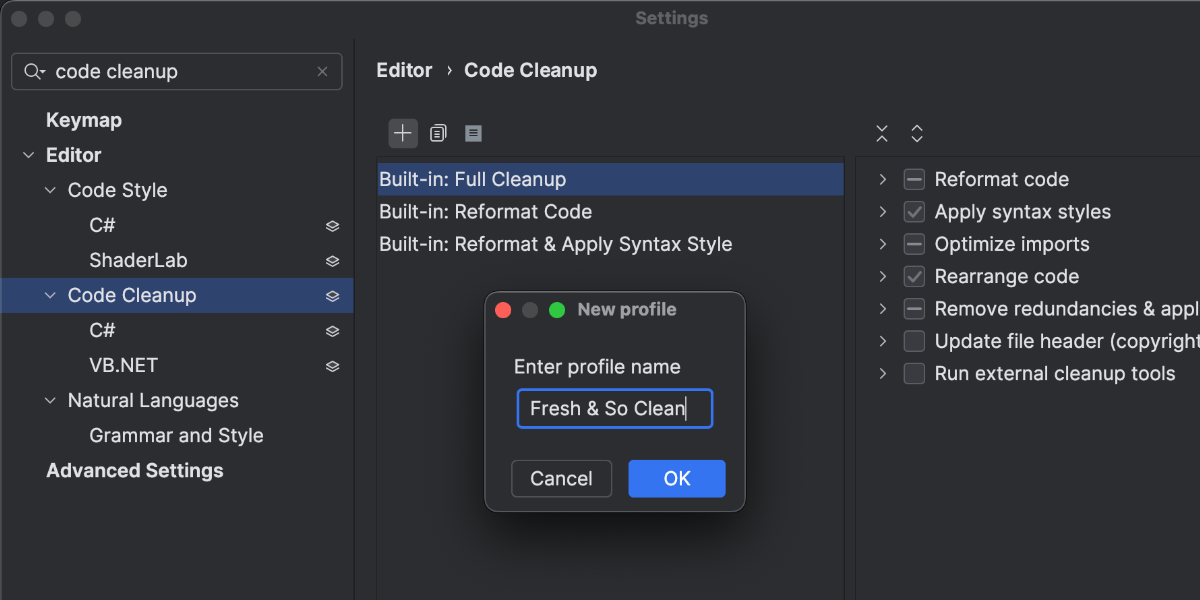Click the duplicate profile icon
Viewport: 1200px width, 600px height.
(x=438, y=133)
